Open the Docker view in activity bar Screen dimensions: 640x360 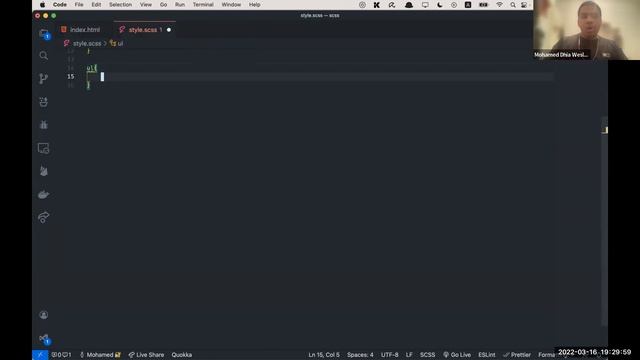pos(44,195)
